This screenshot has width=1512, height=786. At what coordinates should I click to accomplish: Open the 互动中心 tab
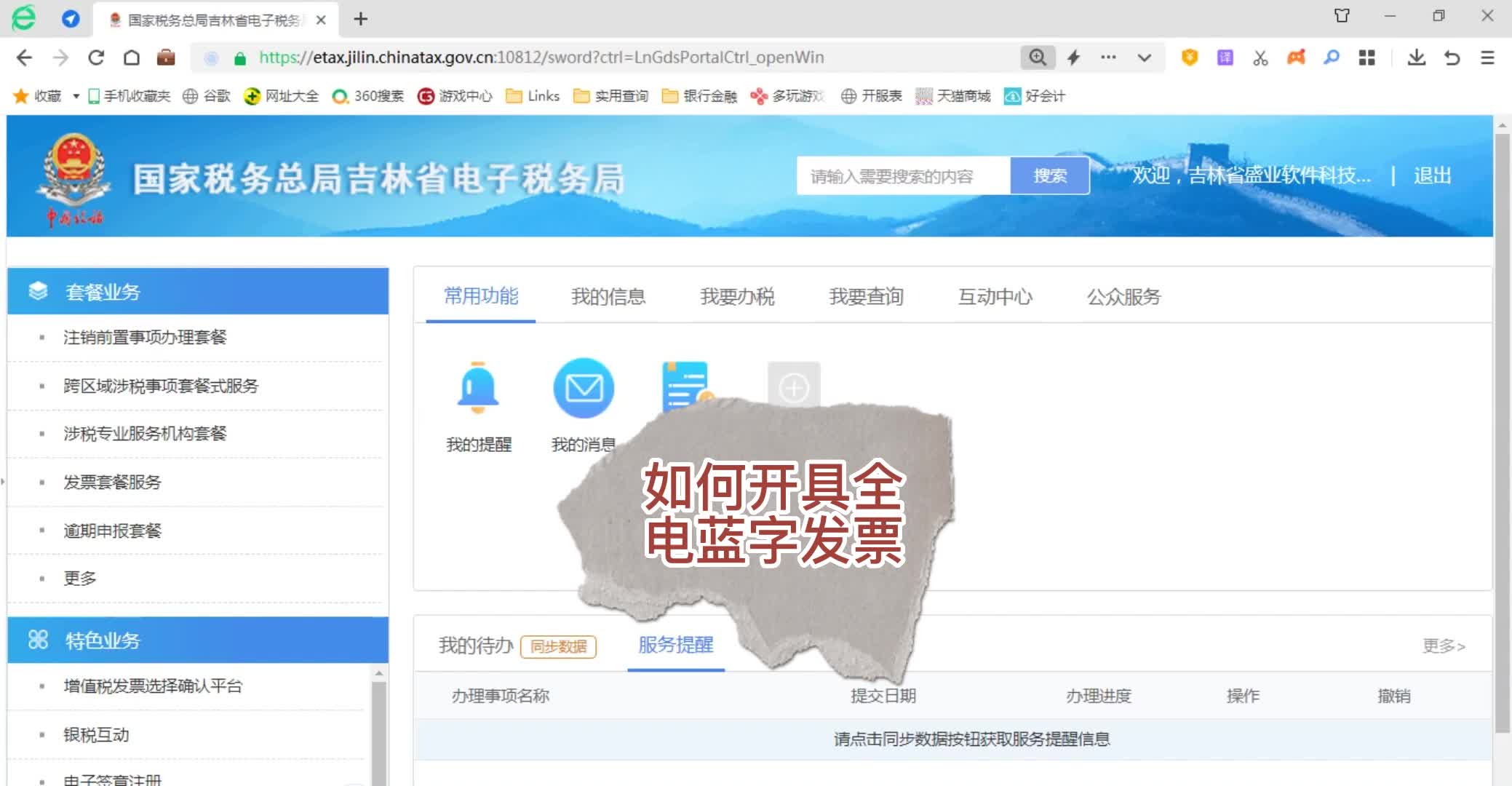pyautogui.click(x=995, y=296)
